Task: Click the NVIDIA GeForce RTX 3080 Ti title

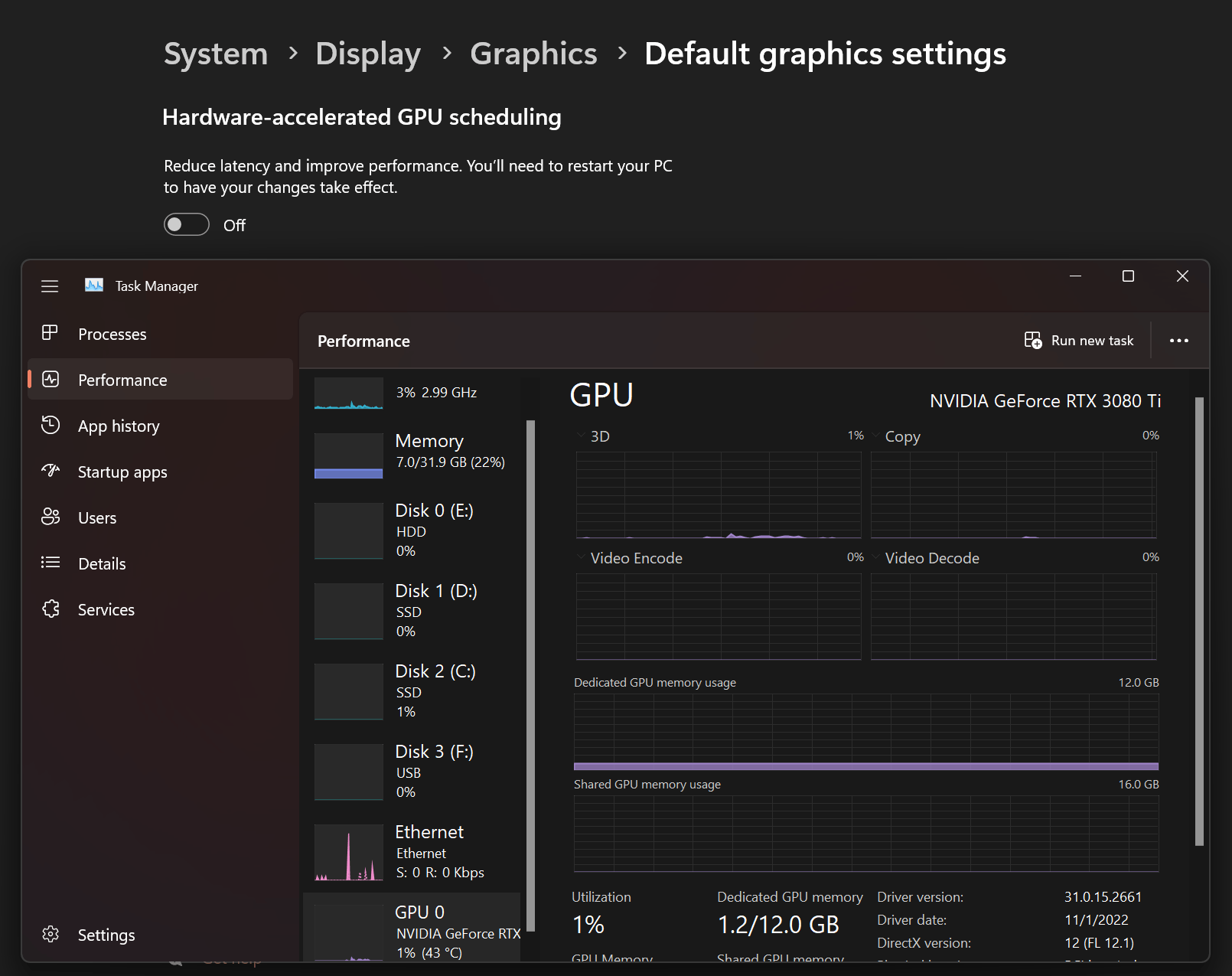Action: click(x=1045, y=401)
